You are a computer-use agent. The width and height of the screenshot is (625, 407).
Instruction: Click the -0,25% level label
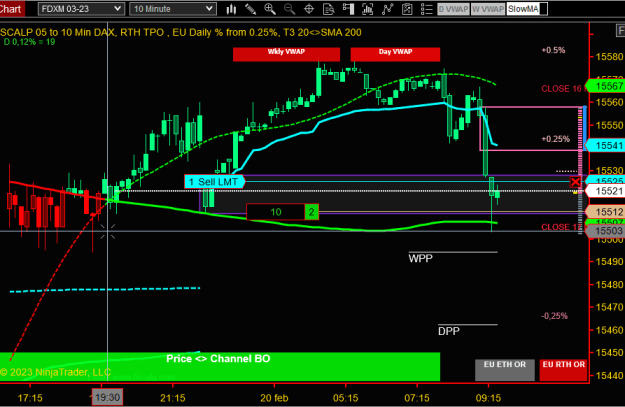554,316
